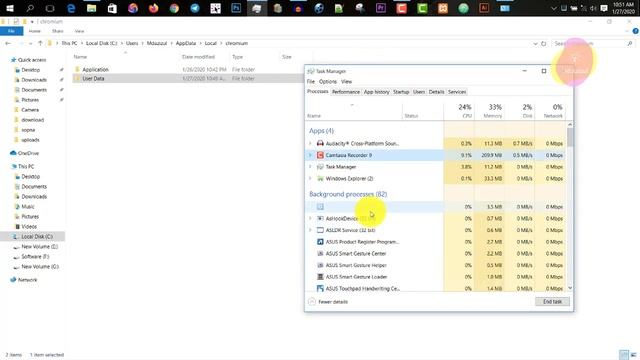Click the End task button
Viewport: 640px width, 360px height.
(552, 302)
